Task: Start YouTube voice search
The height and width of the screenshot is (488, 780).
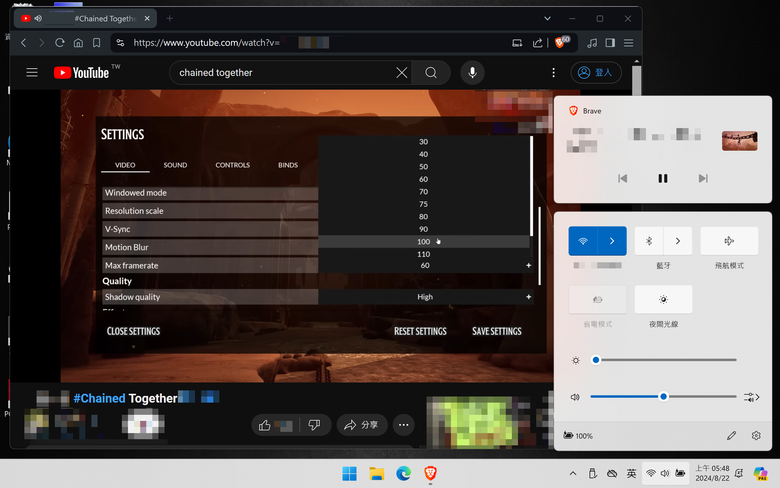Action: 472,73
